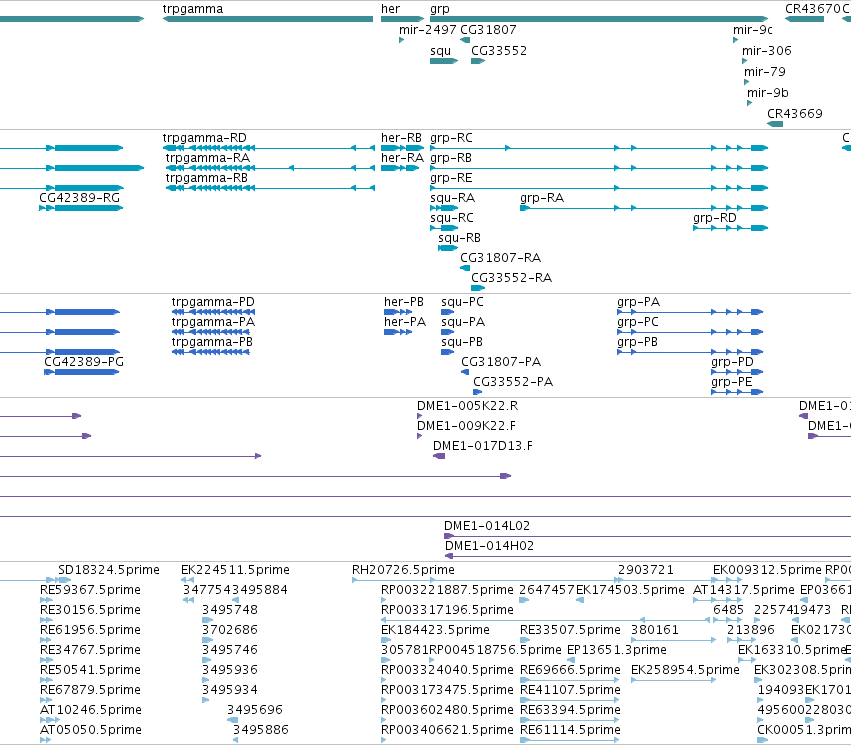Viewport: 851px width, 745px height.
Task: Click the long grp gene bar
Action: pyautogui.click(x=599, y=19)
